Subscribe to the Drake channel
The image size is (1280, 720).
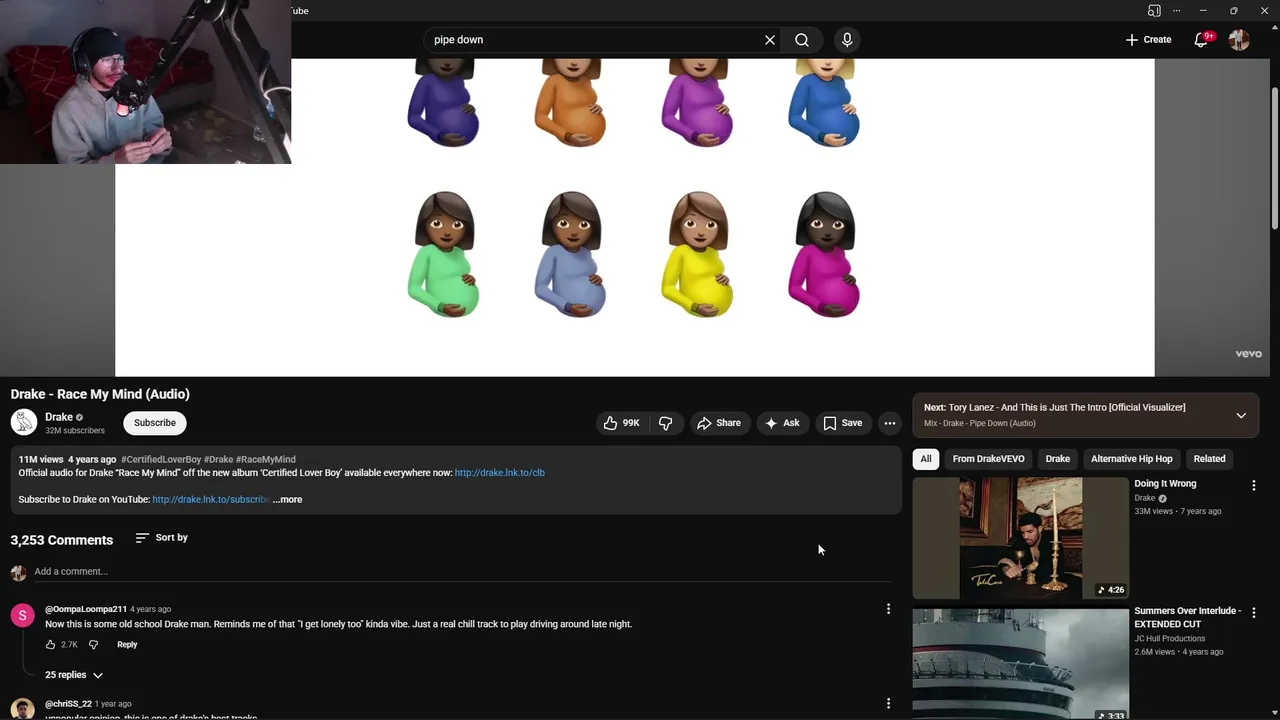click(155, 423)
